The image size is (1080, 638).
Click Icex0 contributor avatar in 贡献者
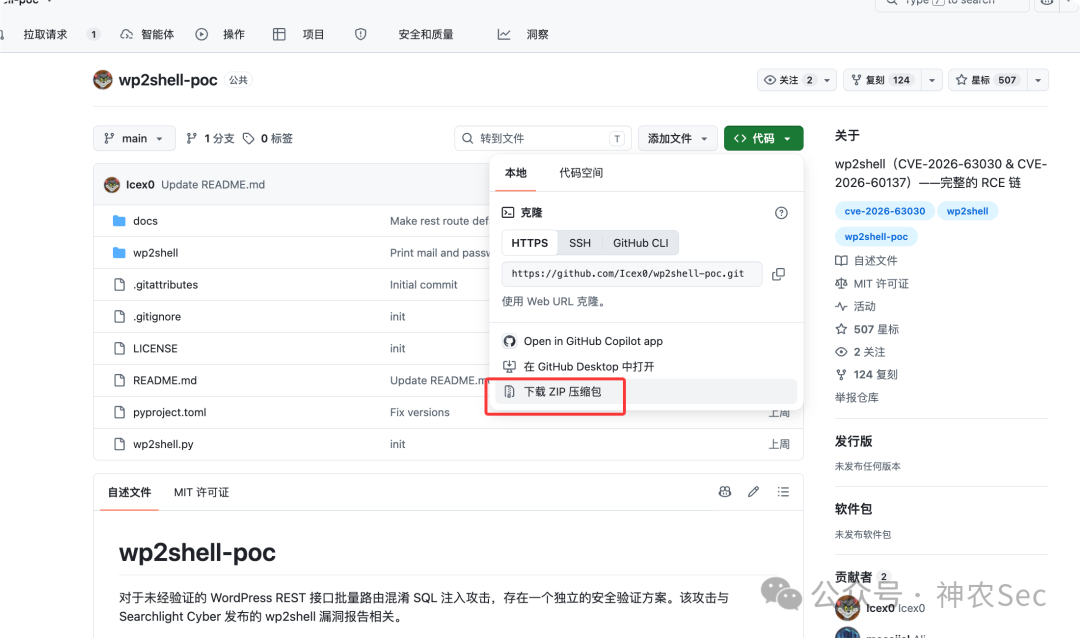[847, 608]
